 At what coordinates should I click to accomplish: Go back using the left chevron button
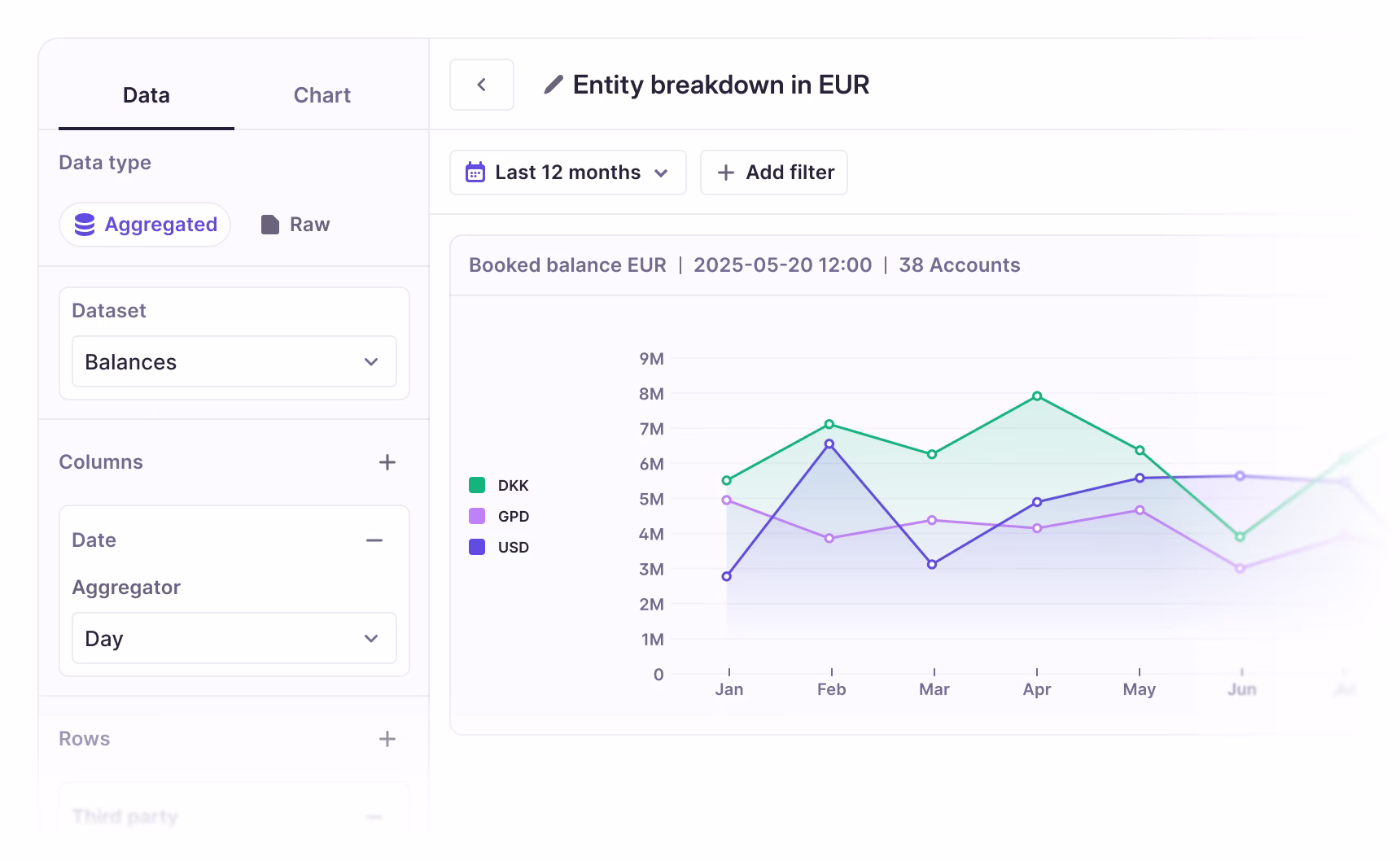[482, 85]
